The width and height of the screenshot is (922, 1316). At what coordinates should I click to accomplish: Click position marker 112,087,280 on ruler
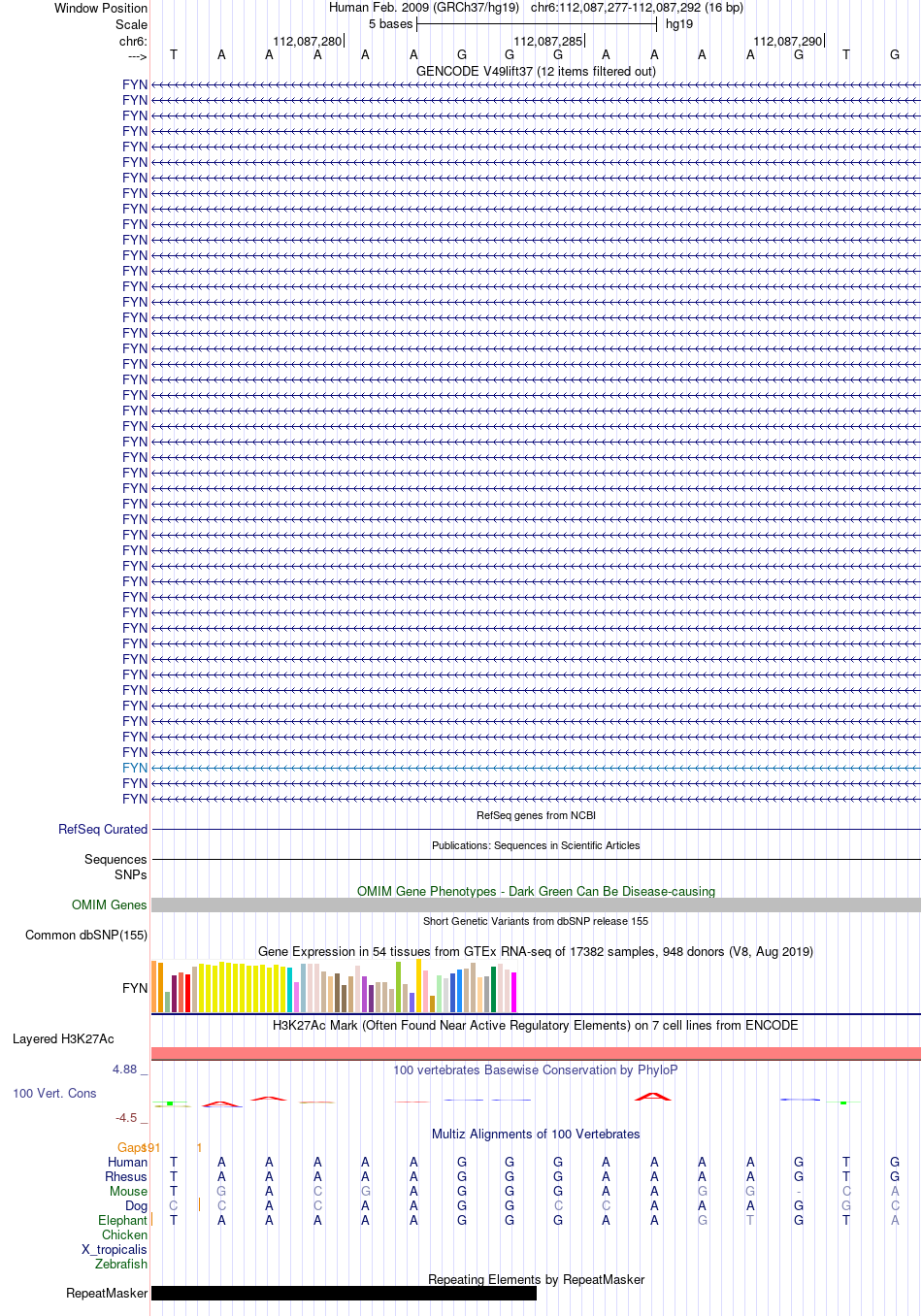pos(308,41)
